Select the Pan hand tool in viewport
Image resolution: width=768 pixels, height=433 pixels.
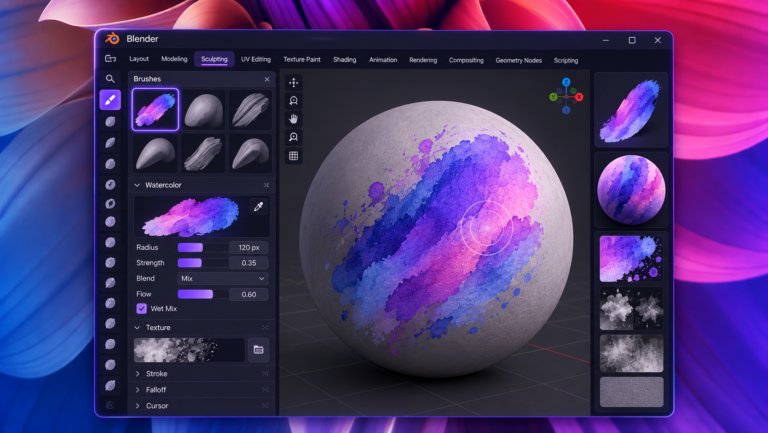(293, 119)
